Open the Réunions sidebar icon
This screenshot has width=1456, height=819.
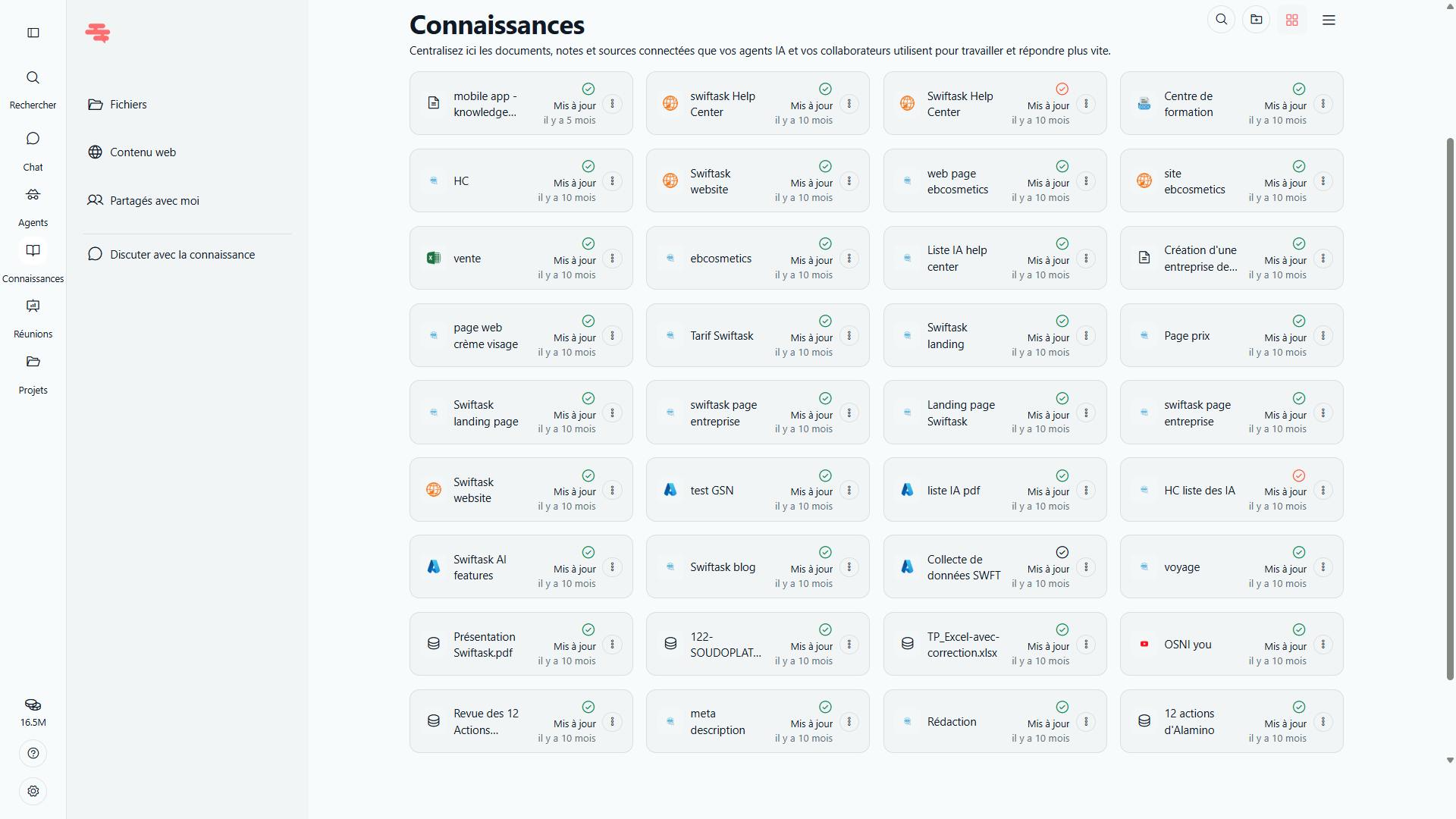click(33, 306)
